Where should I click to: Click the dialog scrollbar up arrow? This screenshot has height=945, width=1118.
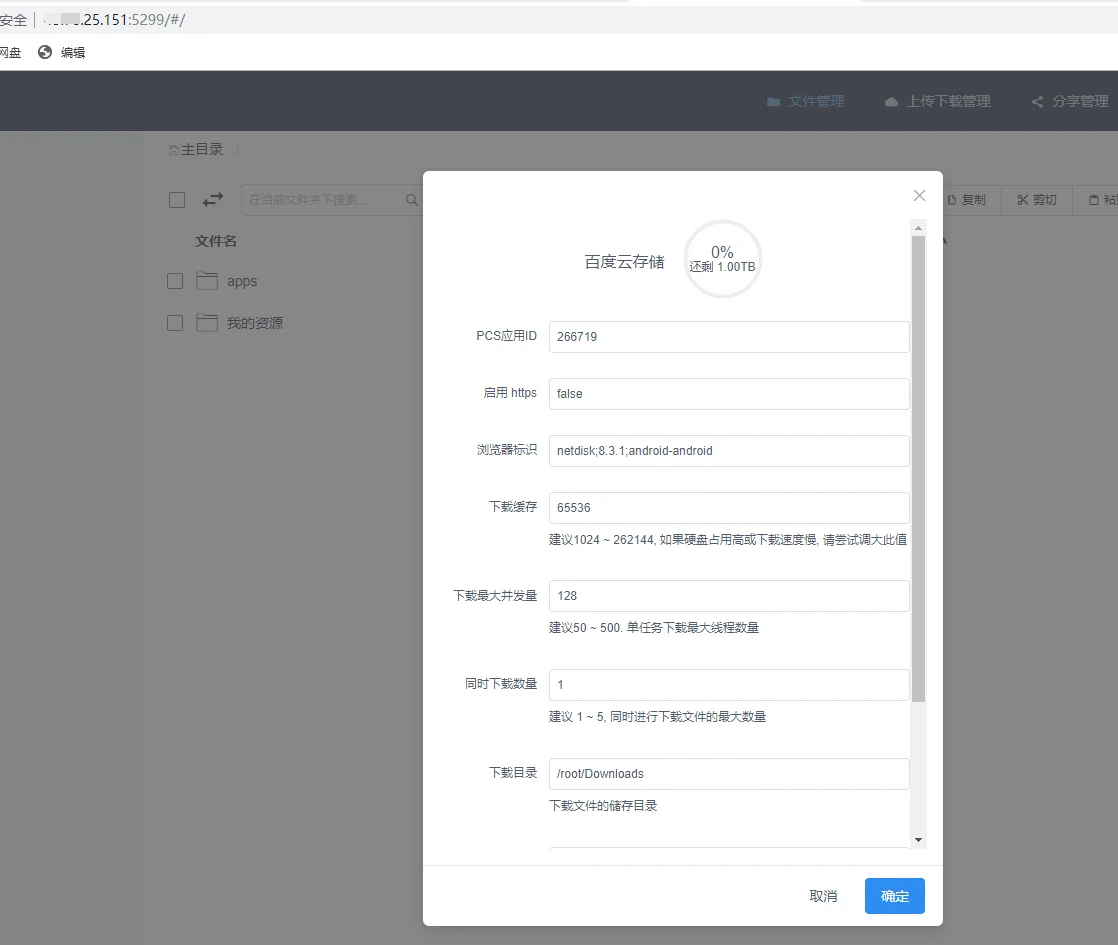[918, 228]
